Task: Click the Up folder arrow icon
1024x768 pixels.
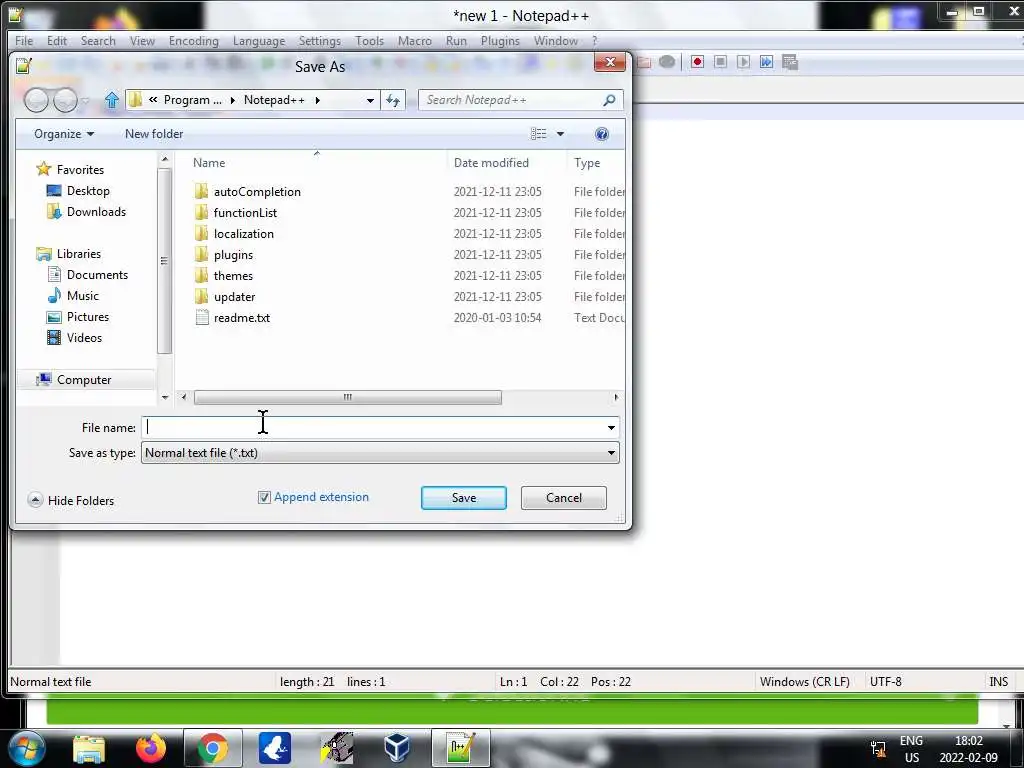Action: 112,100
